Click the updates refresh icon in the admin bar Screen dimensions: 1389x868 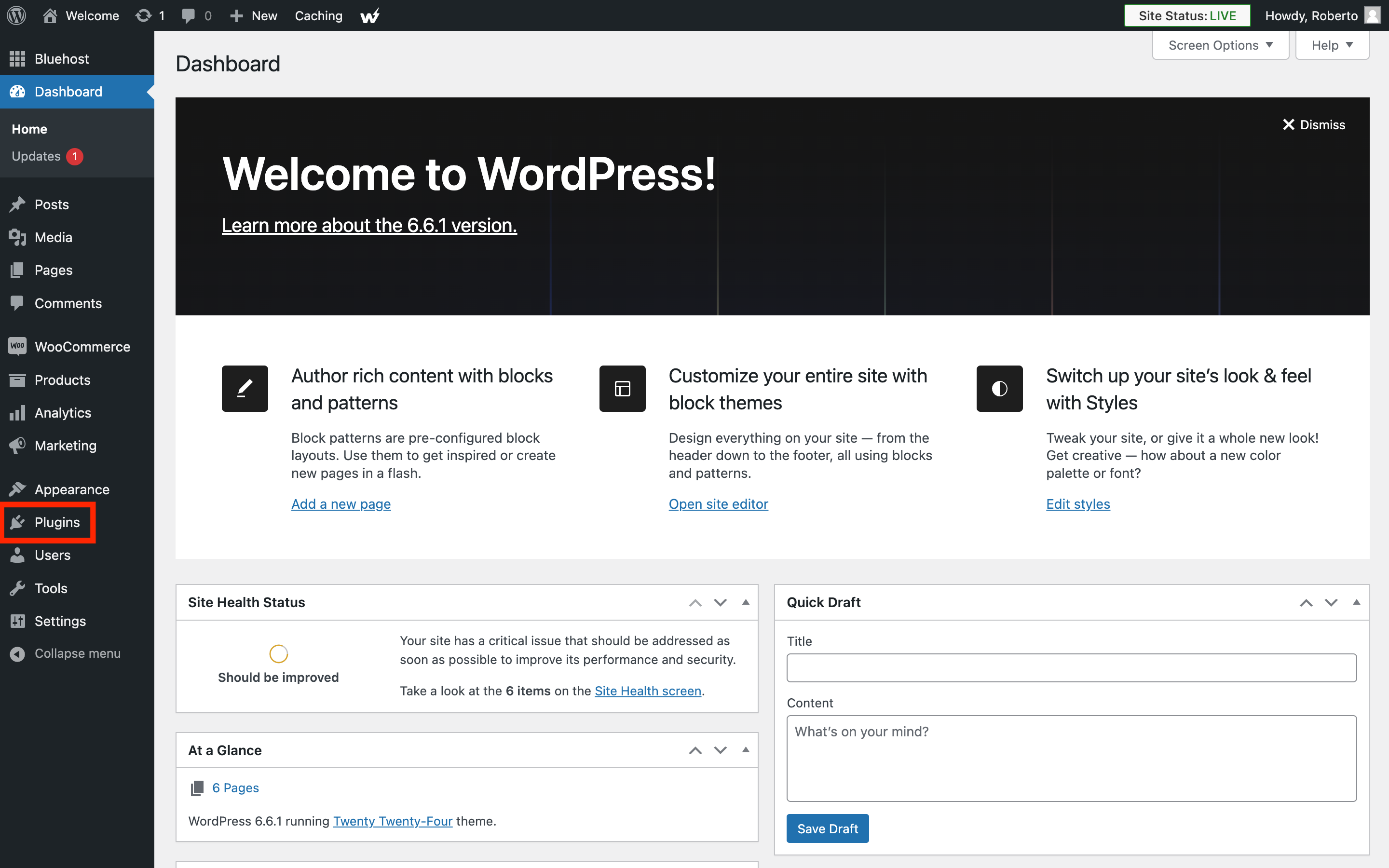click(x=143, y=15)
